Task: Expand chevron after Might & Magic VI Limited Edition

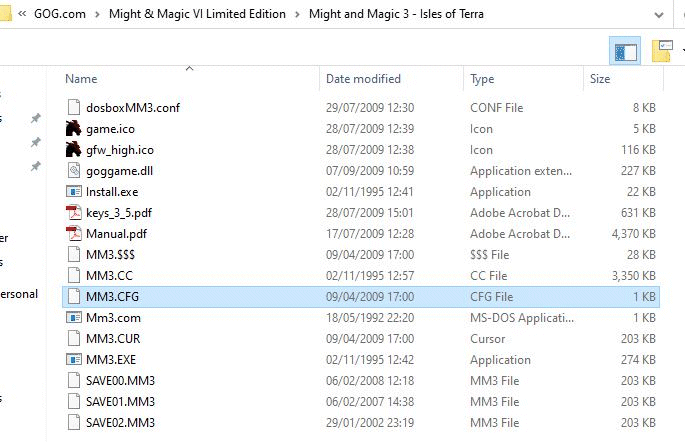Action: [x=298, y=14]
